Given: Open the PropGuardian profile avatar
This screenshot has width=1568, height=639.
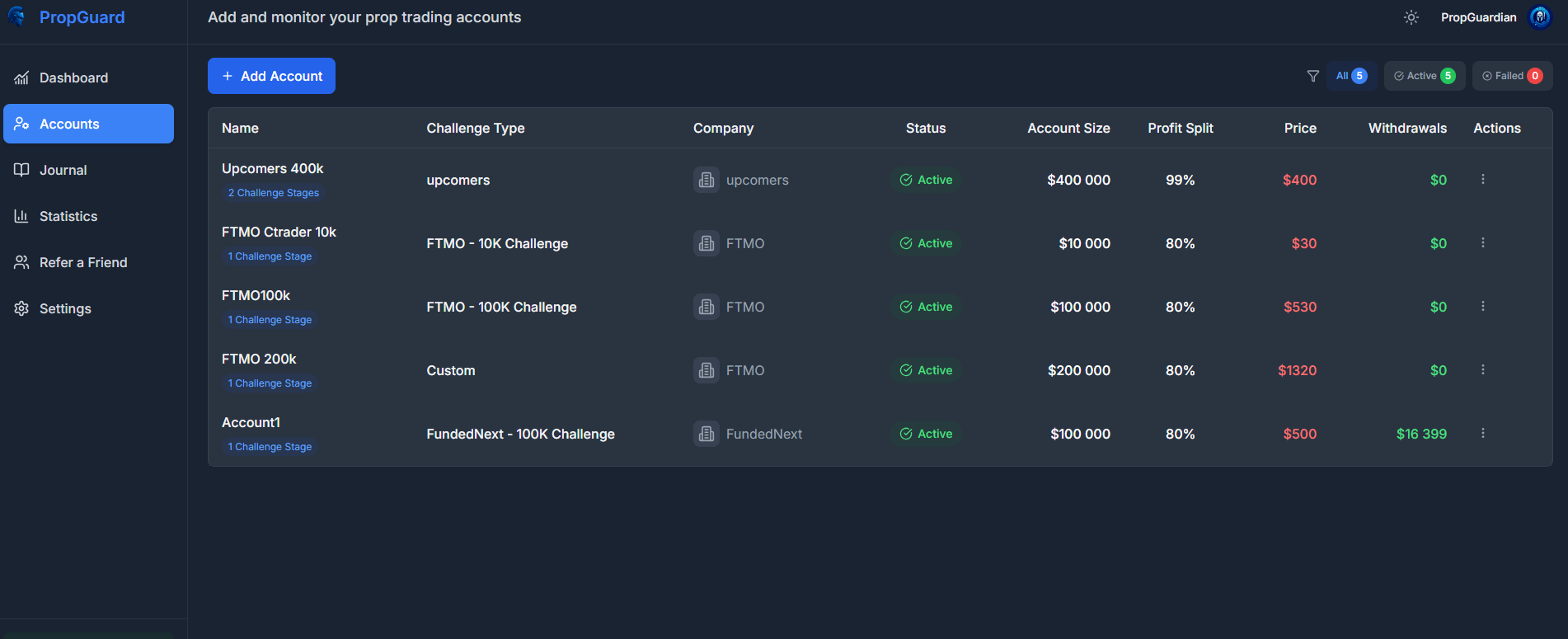Looking at the screenshot, I should pyautogui.click(x=1540, y=17).
